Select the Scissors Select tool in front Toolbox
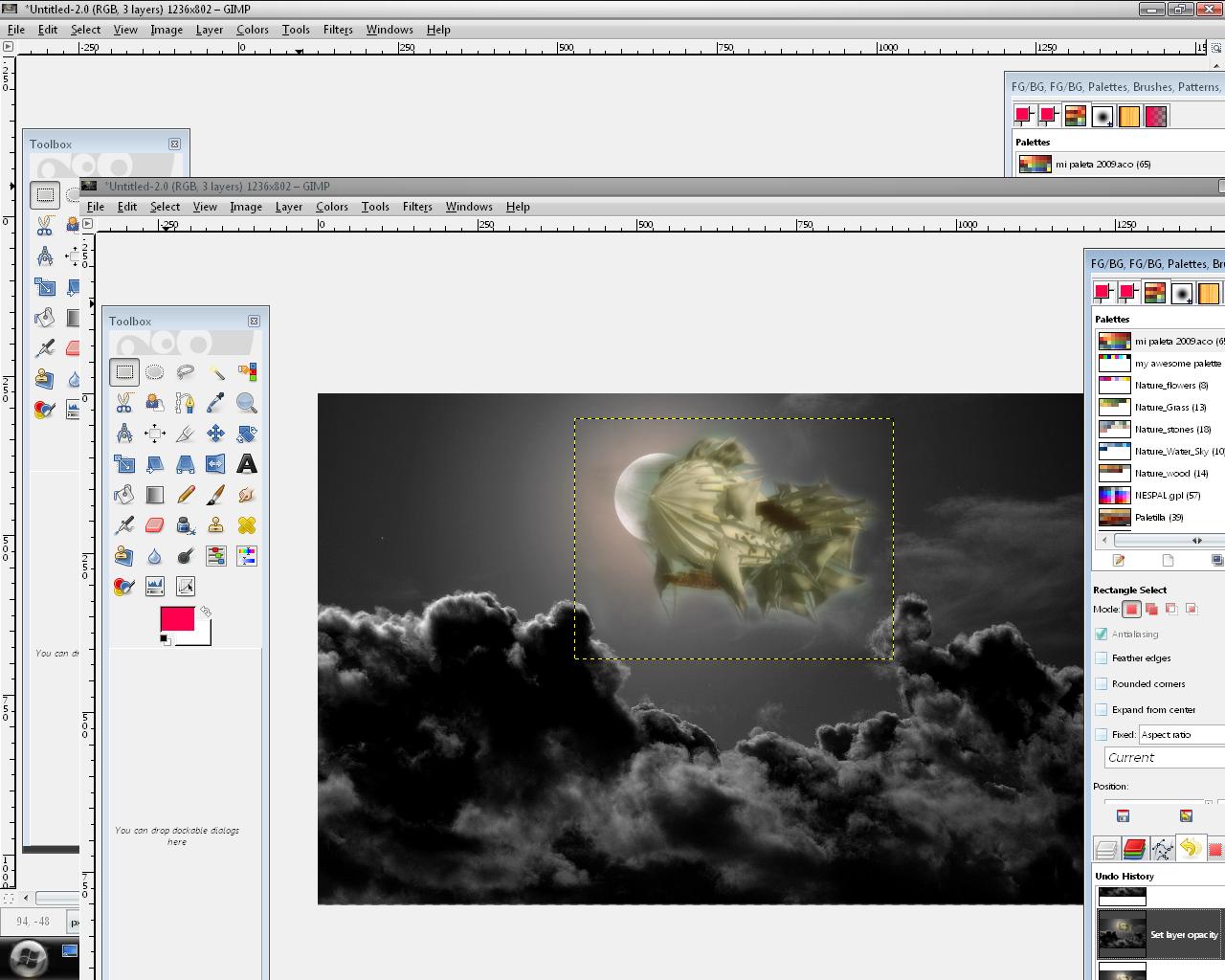The image size is (1225, 980). tap(124, 403)
